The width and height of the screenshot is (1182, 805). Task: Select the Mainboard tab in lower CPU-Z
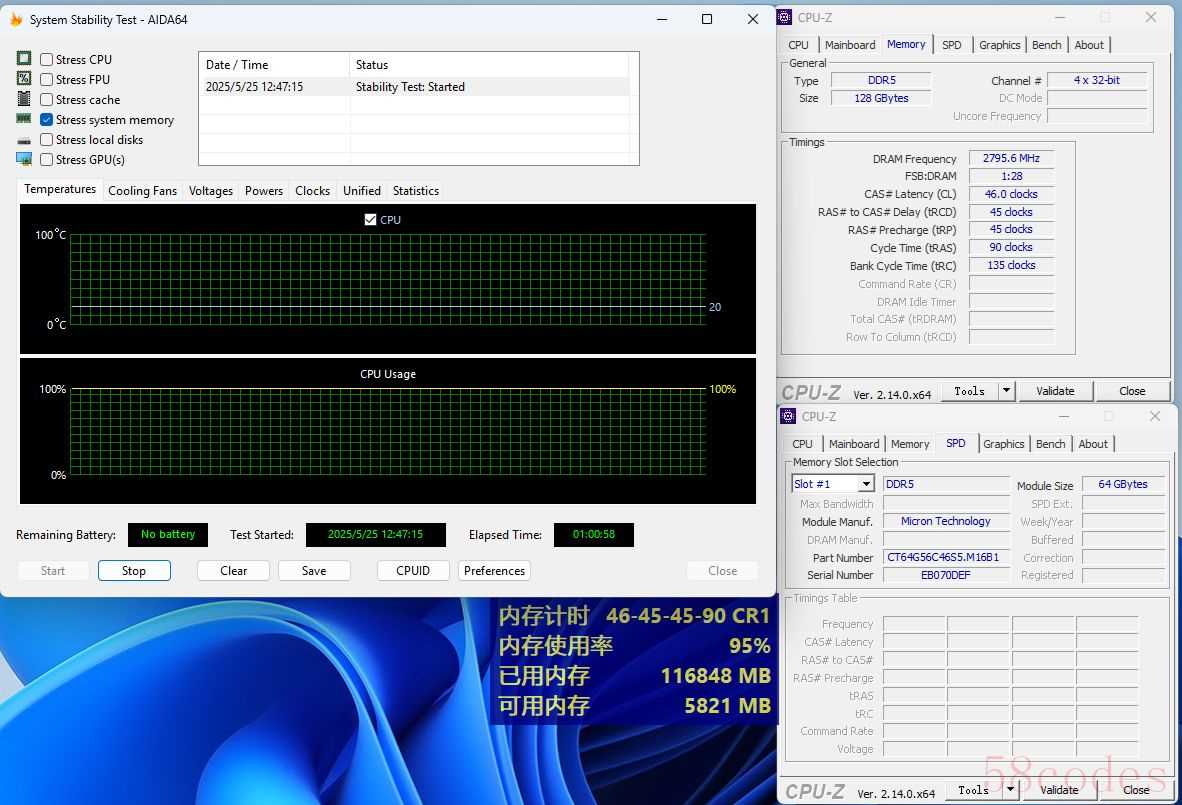pos(853,444)
